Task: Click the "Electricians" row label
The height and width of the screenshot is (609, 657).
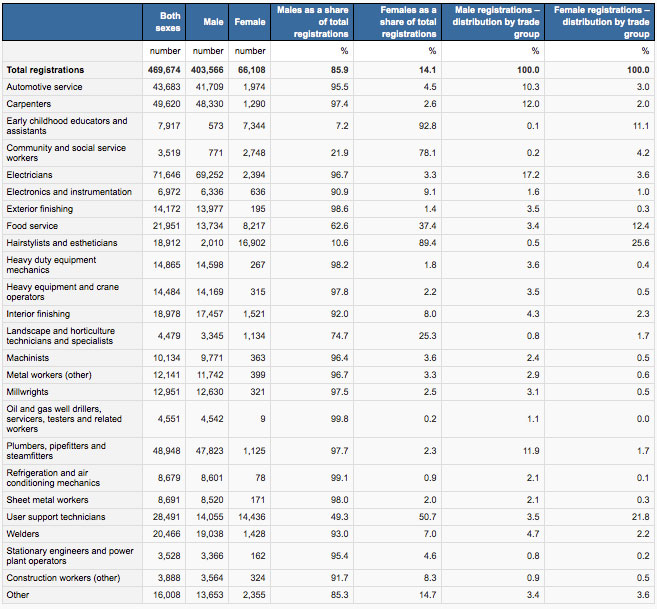Action: coord(30,175)
